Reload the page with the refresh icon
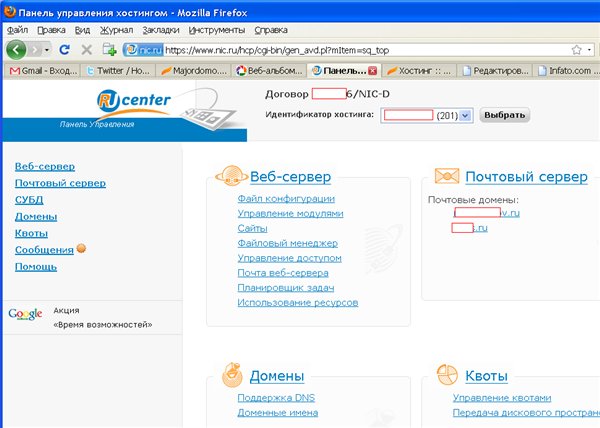This screenshot has width=600, height=428. coord(65,50)
